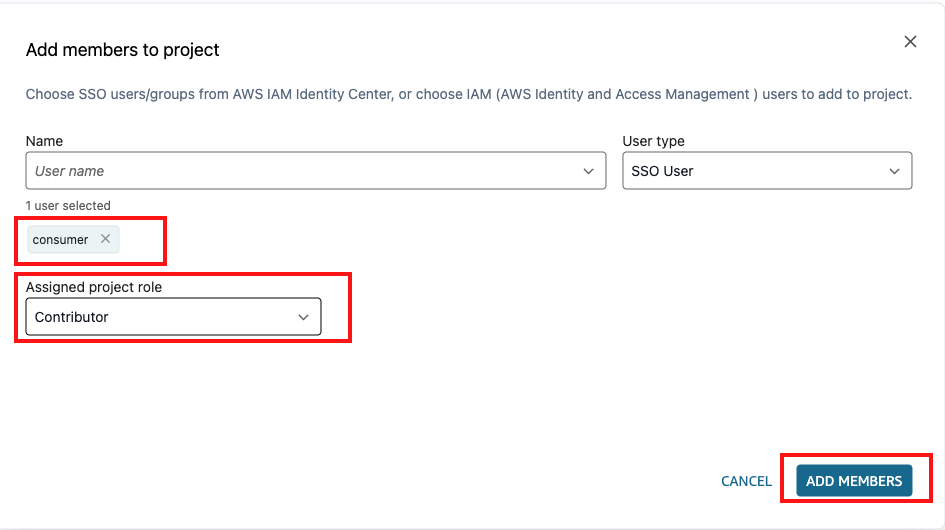Click the User name placeholder text
This screenshot has width=945, height=530.
pos(70,171)
